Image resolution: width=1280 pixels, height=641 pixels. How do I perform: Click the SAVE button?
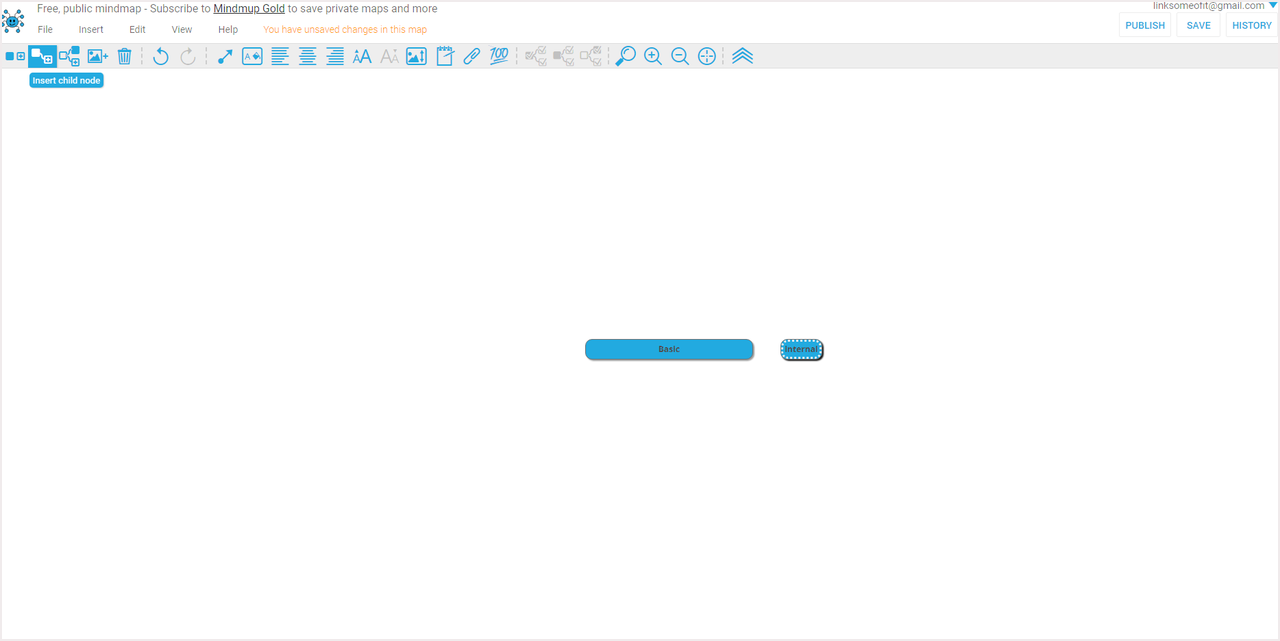[1198, 25]
